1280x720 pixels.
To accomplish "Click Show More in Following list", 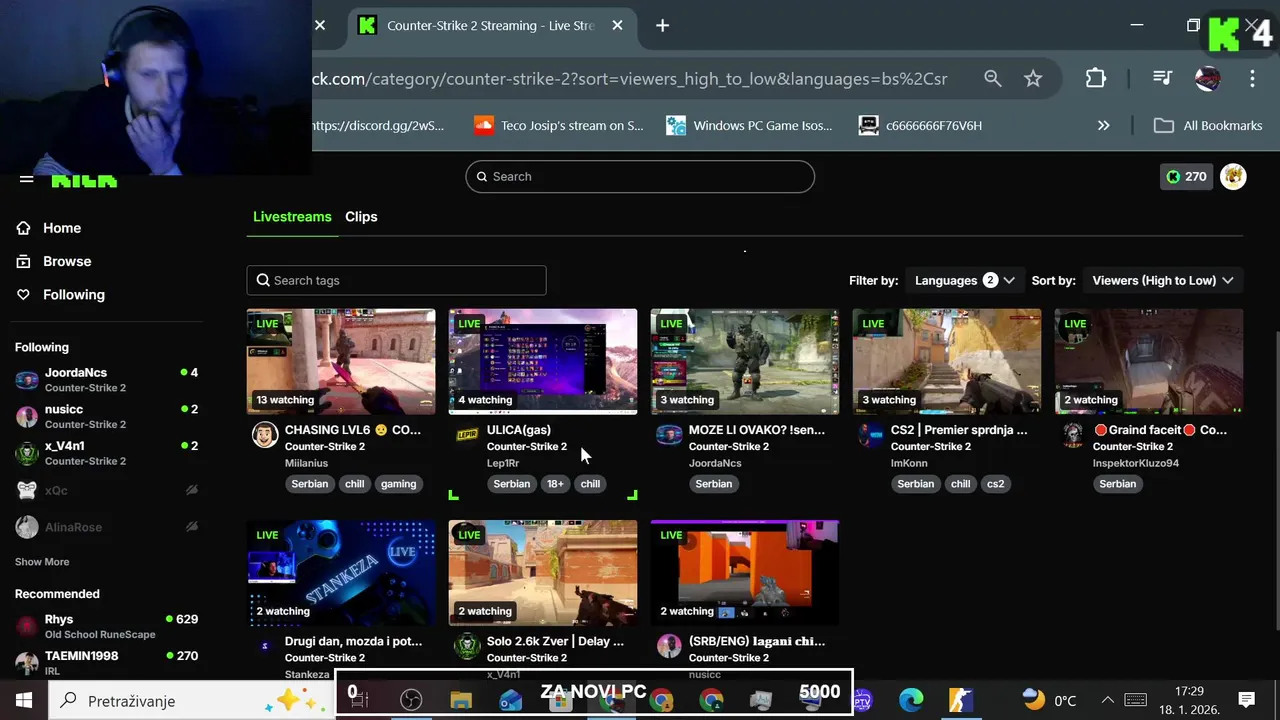I will click(x=42, y=562).
